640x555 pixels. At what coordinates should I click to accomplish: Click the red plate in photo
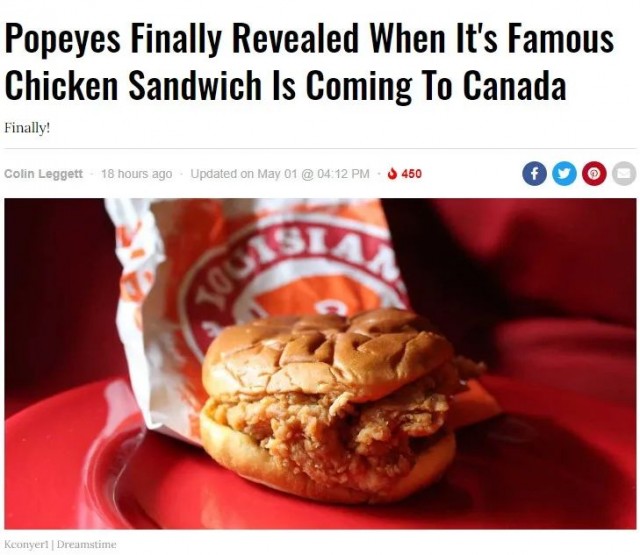click(122, 469)
